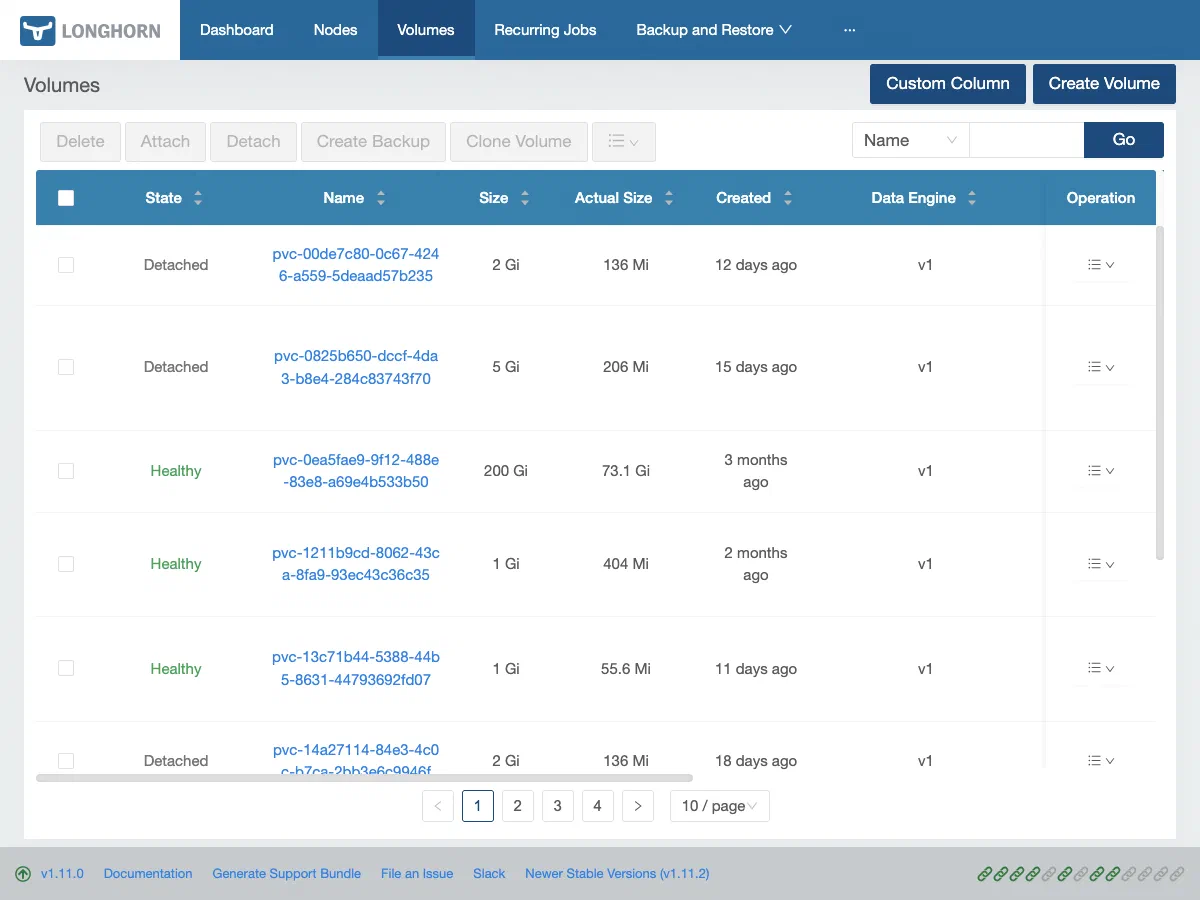Sort by Data Engine column arrows
This screenshot has height=900, width=1200.
pos(972,198)
